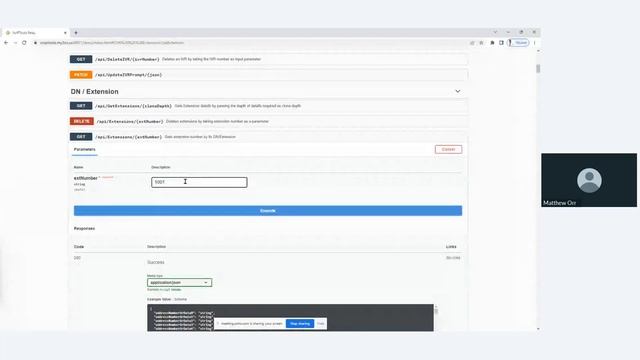The image size is (640, 360).
Task: Open the extensions puzzle icon
Action: pyautogui.click(x=492, y=43)
